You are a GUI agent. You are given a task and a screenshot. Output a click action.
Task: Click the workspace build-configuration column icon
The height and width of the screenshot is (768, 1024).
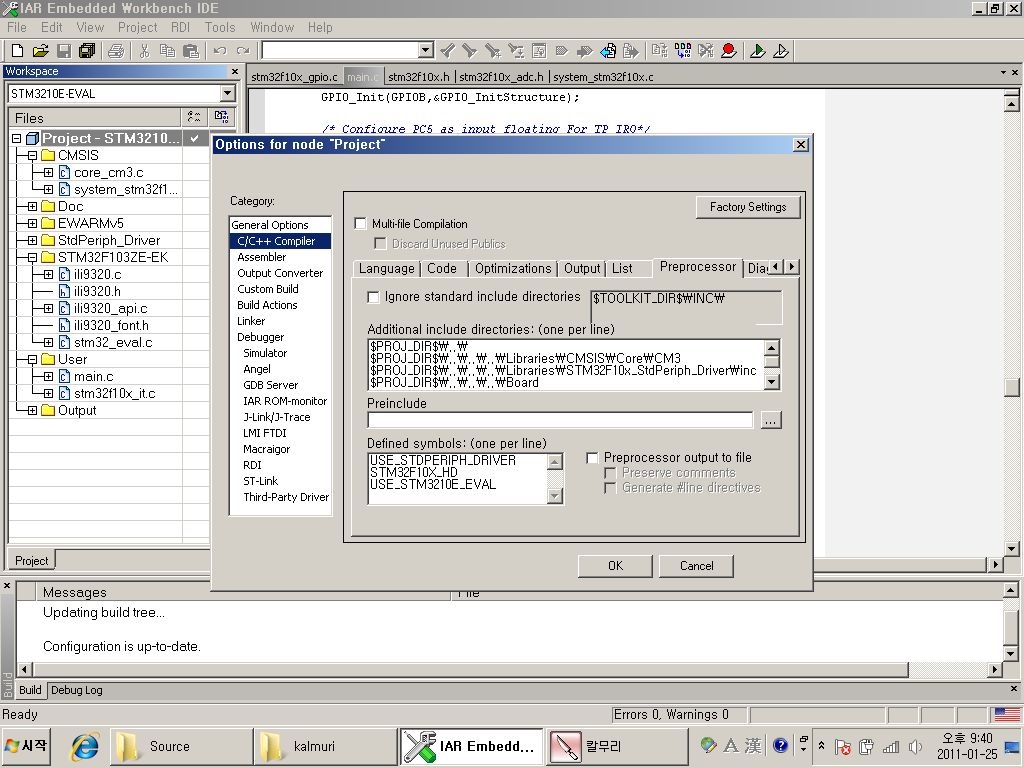tap(221, 117)
